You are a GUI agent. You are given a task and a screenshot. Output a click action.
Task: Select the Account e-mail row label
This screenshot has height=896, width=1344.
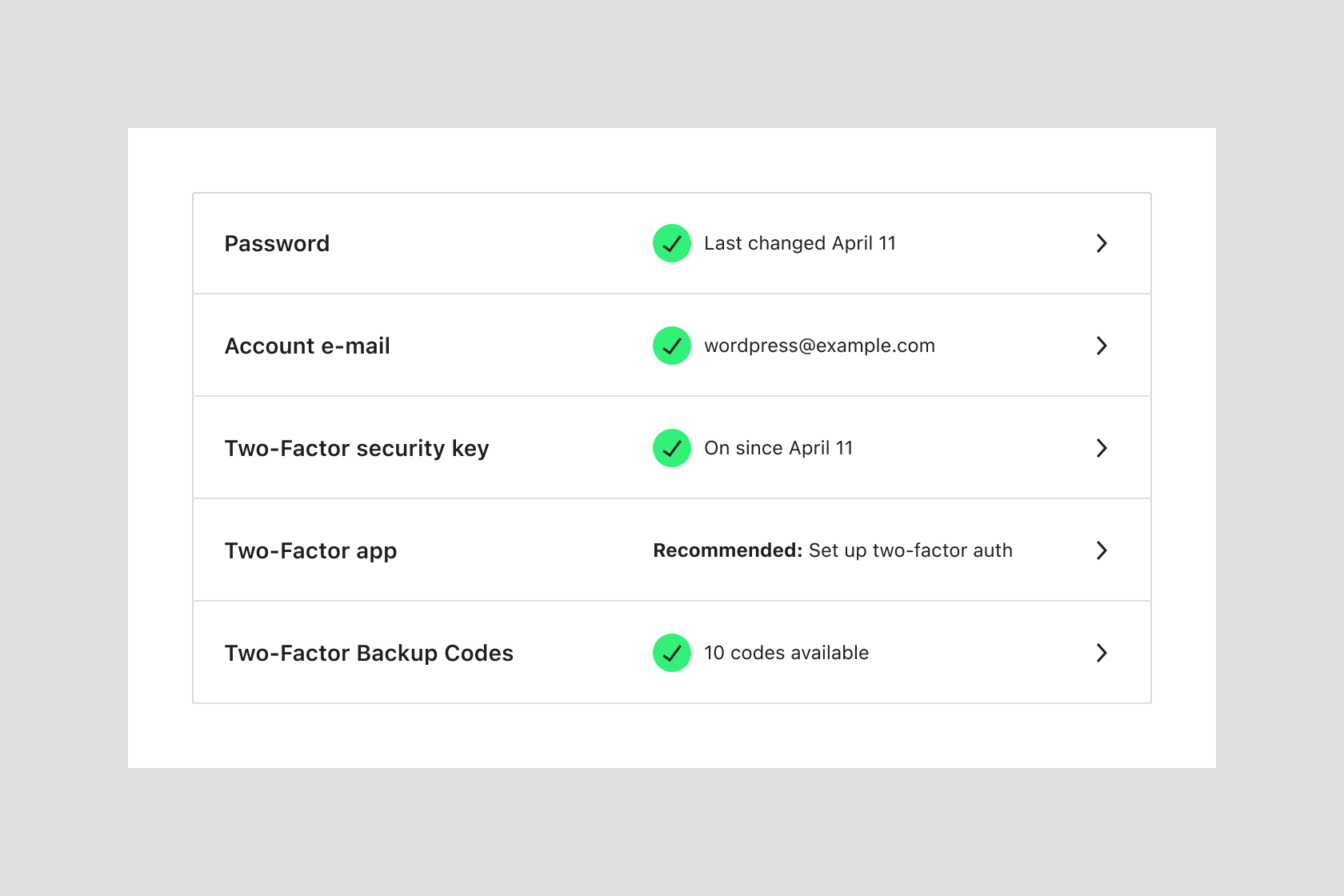tap(307, 346)
